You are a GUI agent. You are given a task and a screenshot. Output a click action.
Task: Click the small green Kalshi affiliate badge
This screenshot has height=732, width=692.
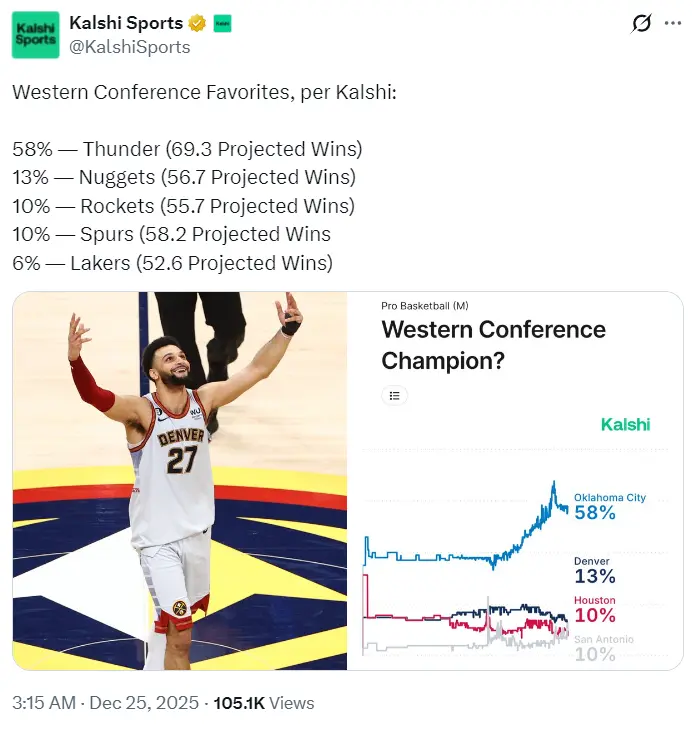point(223,23)
